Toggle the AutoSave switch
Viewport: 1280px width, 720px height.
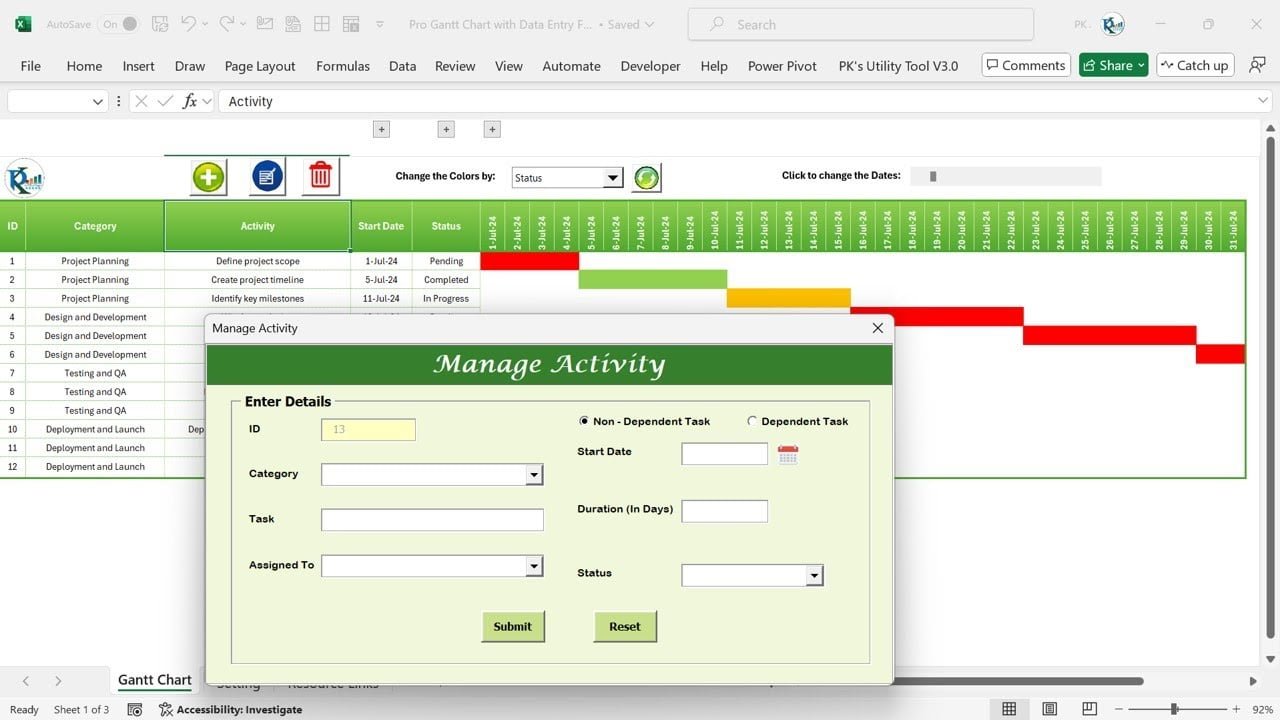(120, 24)
